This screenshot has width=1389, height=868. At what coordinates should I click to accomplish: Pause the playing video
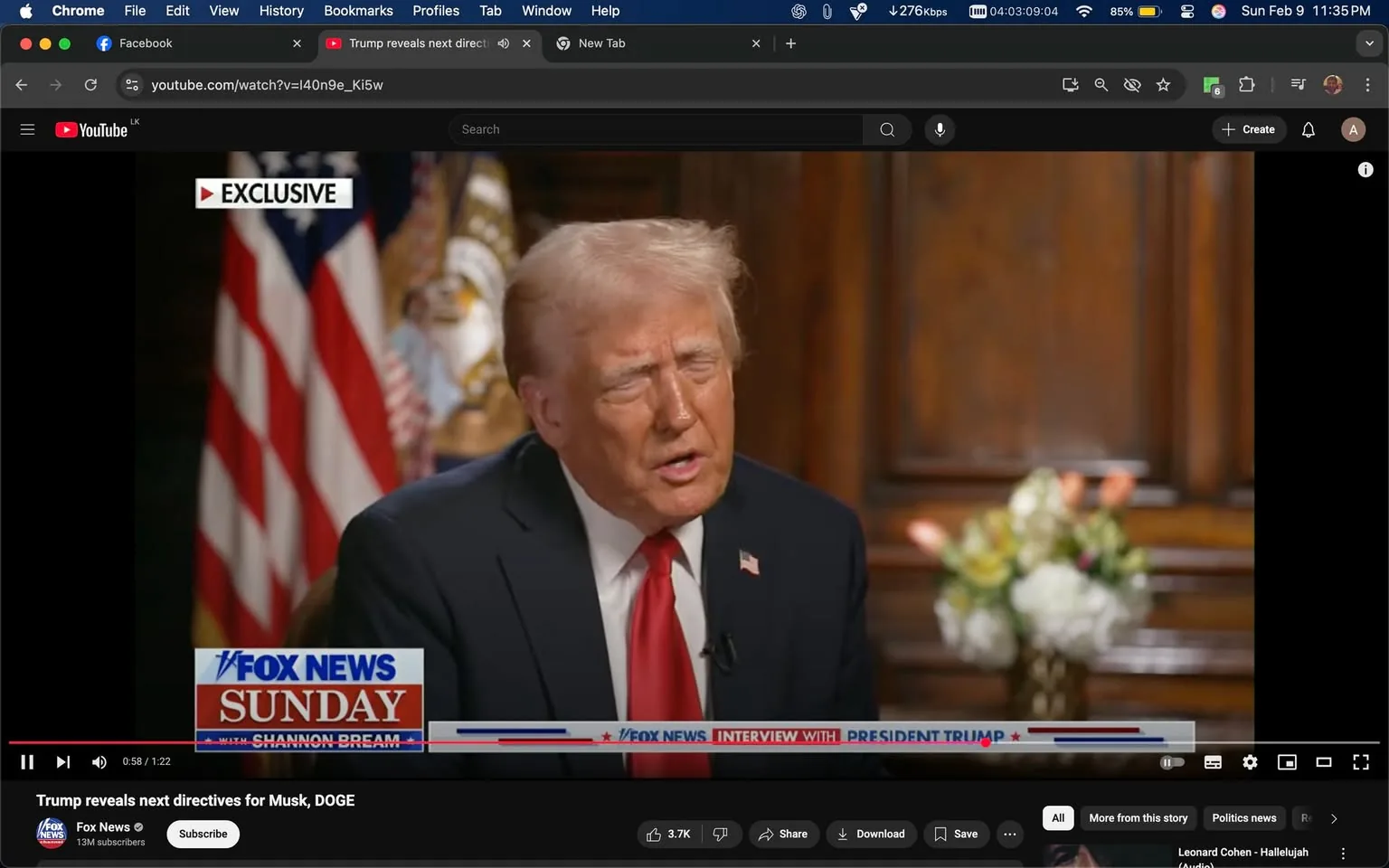[x=26, y=762]
